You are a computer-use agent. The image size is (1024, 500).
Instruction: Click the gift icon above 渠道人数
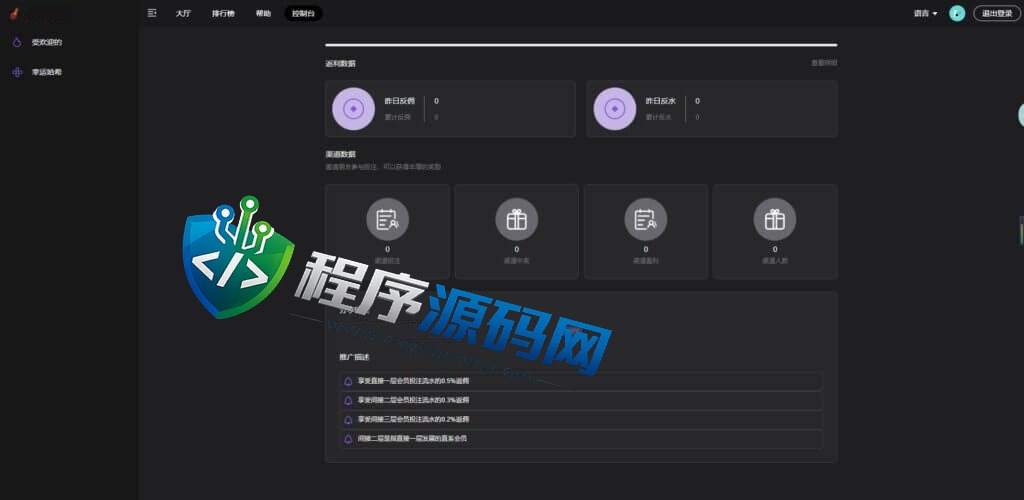[x=775, y=219]
